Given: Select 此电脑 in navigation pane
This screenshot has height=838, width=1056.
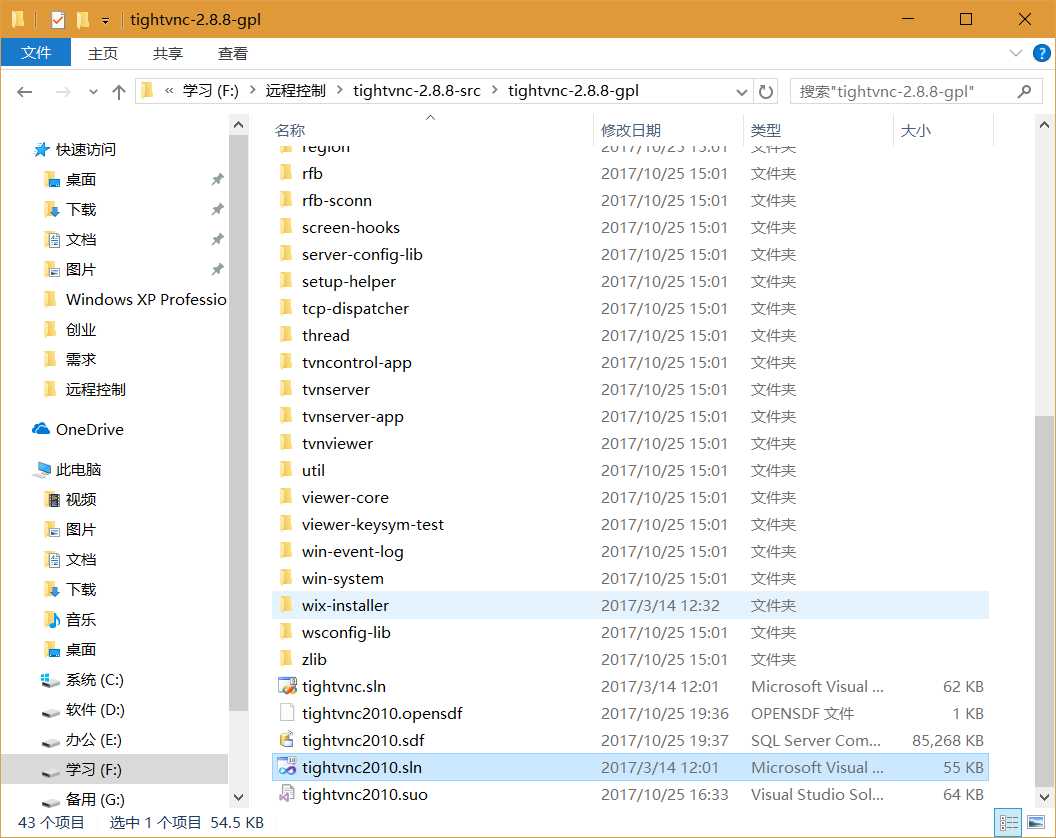Looking at the screenshot, I should pyautogui.click(x=67, y=470).
